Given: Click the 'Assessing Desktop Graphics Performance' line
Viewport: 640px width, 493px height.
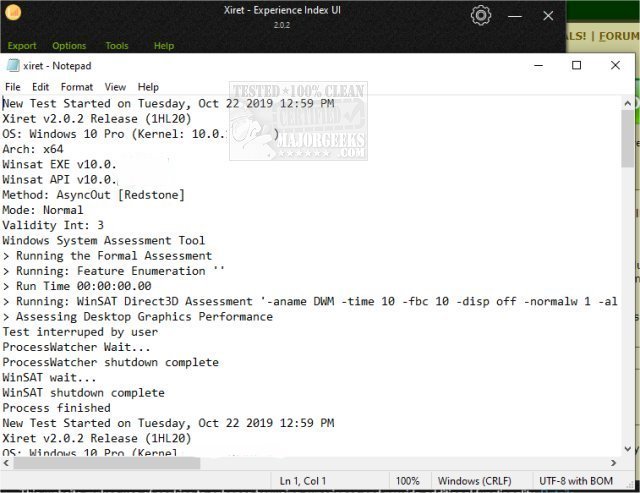Looking at the screenshot, I should (x=138, y=317).
